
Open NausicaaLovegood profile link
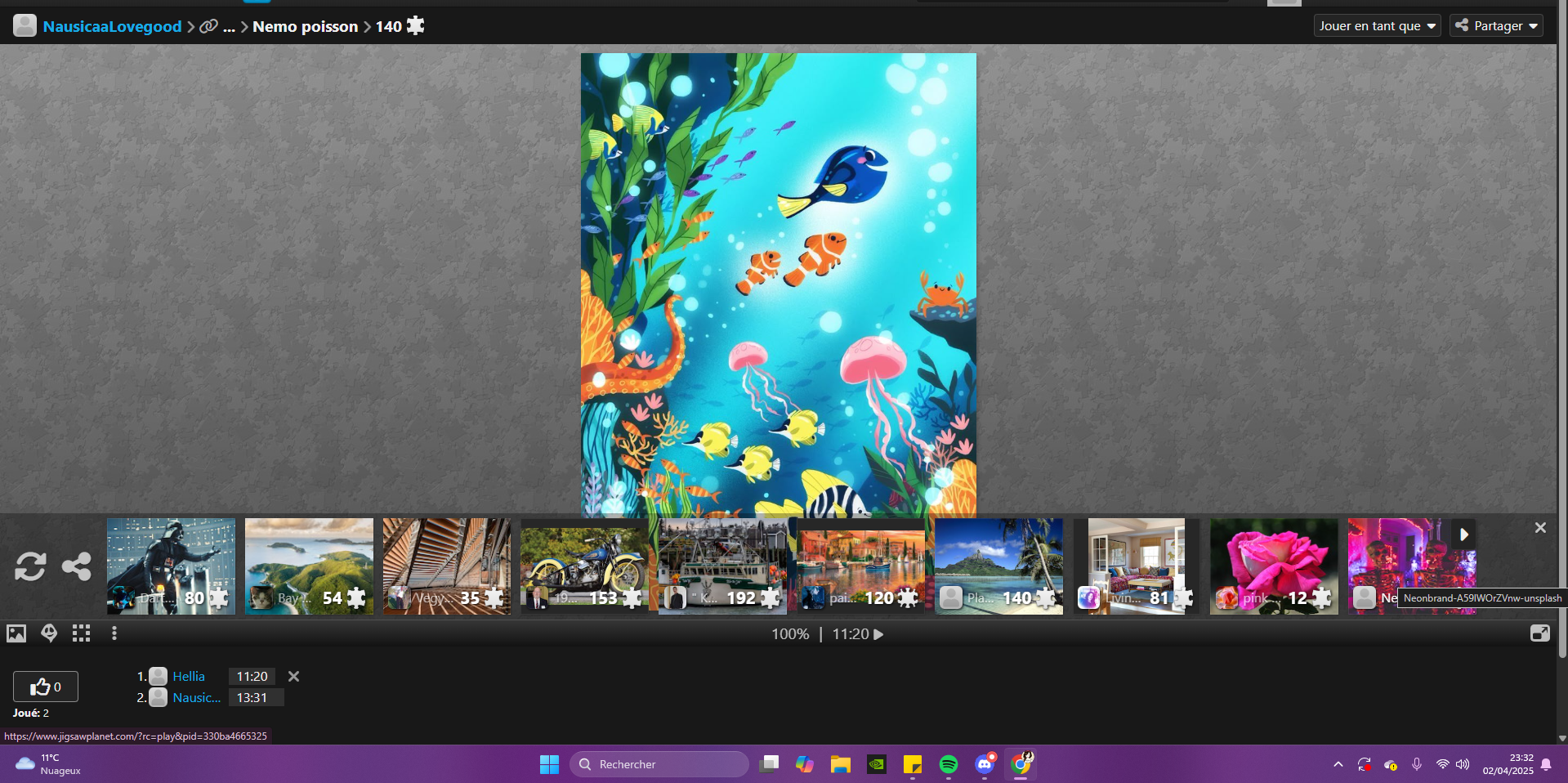(x=113, y=26)
